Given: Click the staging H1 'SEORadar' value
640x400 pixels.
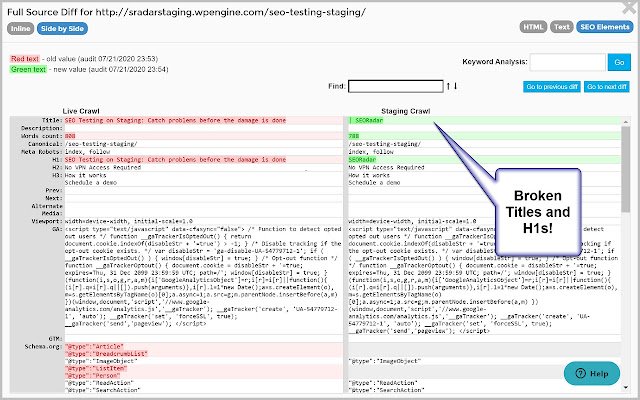Looking at the screenshot, I should [x=362, y=160].
